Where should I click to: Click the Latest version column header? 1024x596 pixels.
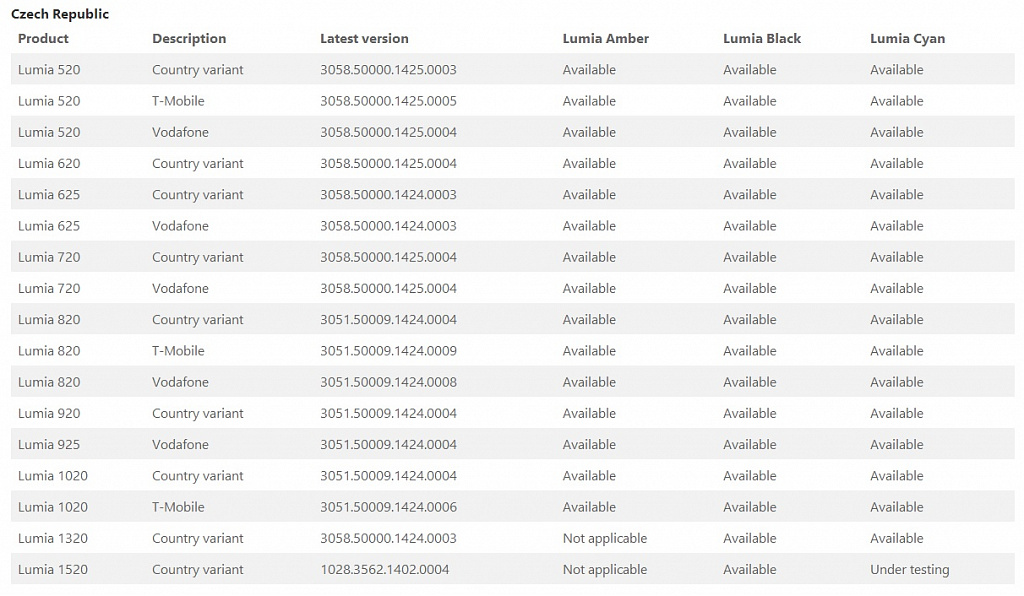click(364, 39)
